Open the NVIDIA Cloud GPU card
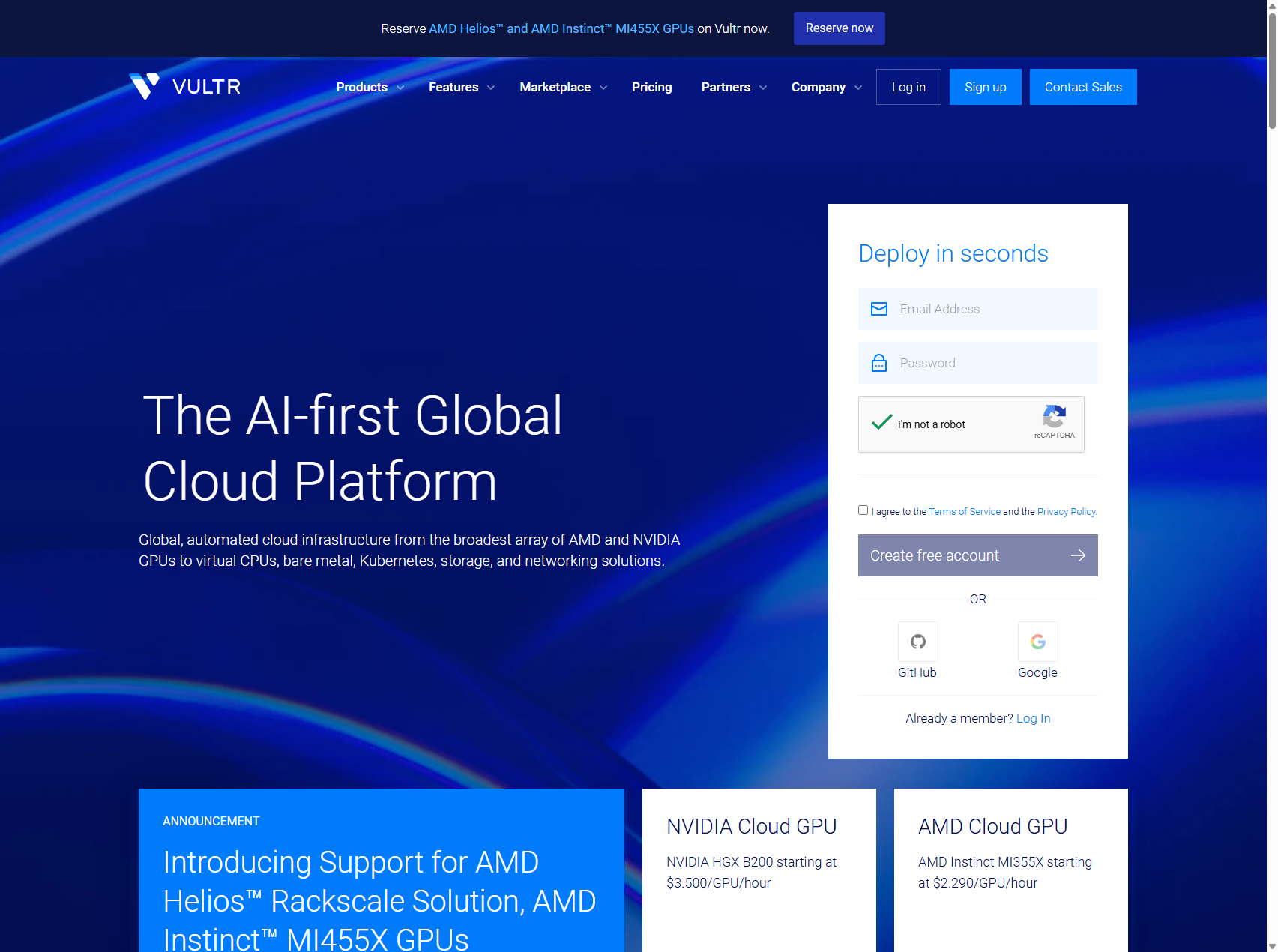This screenshot has height=952, width=1278. (x=759, y=870)
